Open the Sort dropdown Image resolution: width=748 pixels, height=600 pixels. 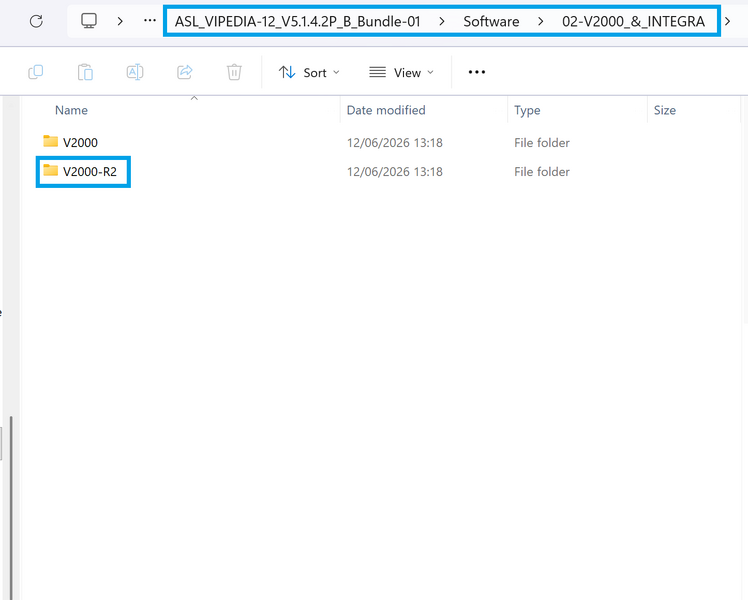tap(309, 72)
